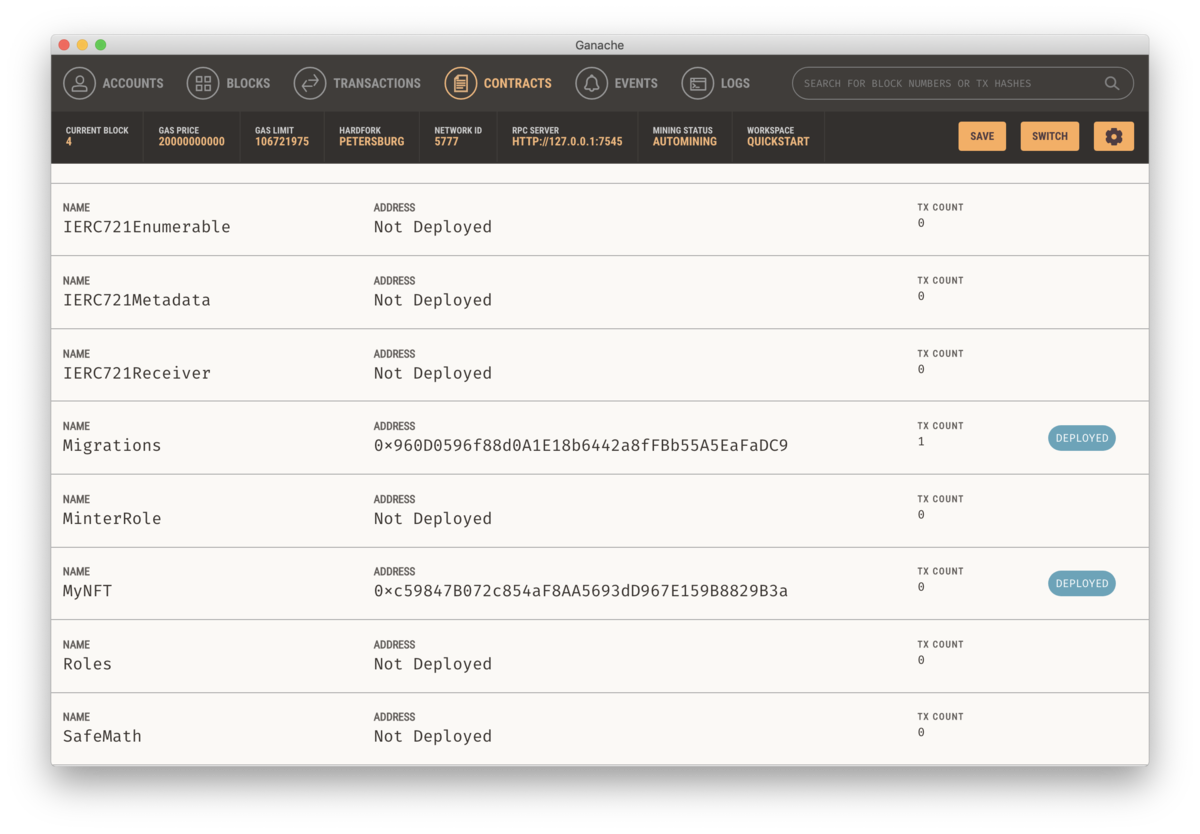Open the SafeMath contract name
The image size is (1200, 834).
click(102, 736)
